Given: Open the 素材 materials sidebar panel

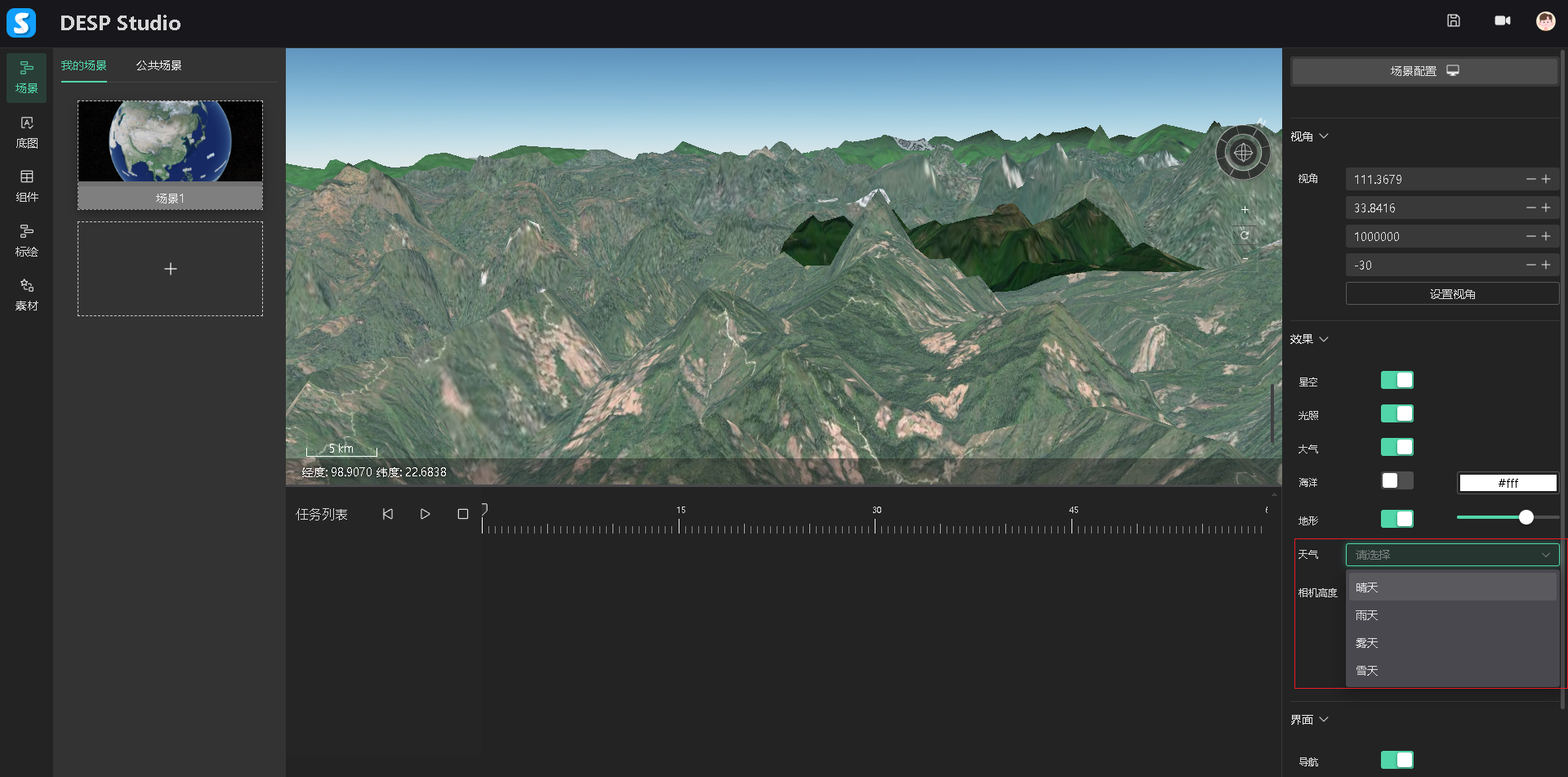Looking at the screenshot, I should (x=27, y=295).
